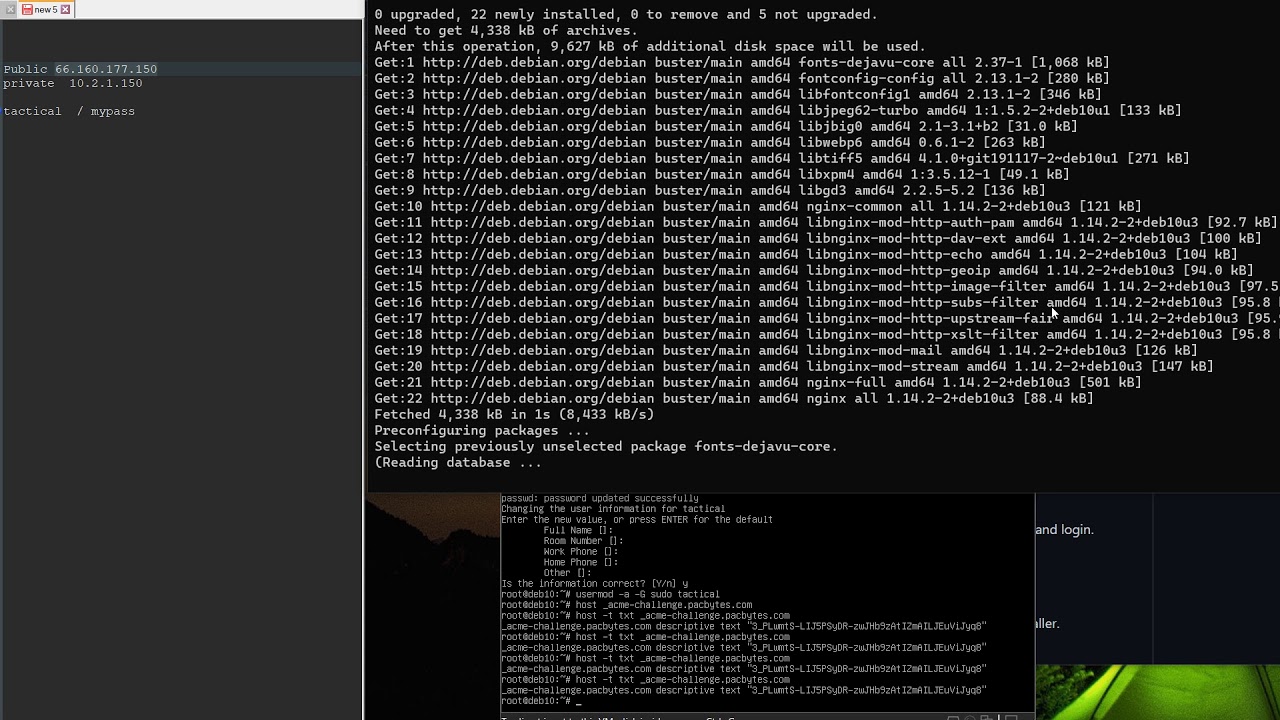
Task: Click 'Selecting previously unselected package fonts-dejavu-core' line
Action: click(606, 446)
